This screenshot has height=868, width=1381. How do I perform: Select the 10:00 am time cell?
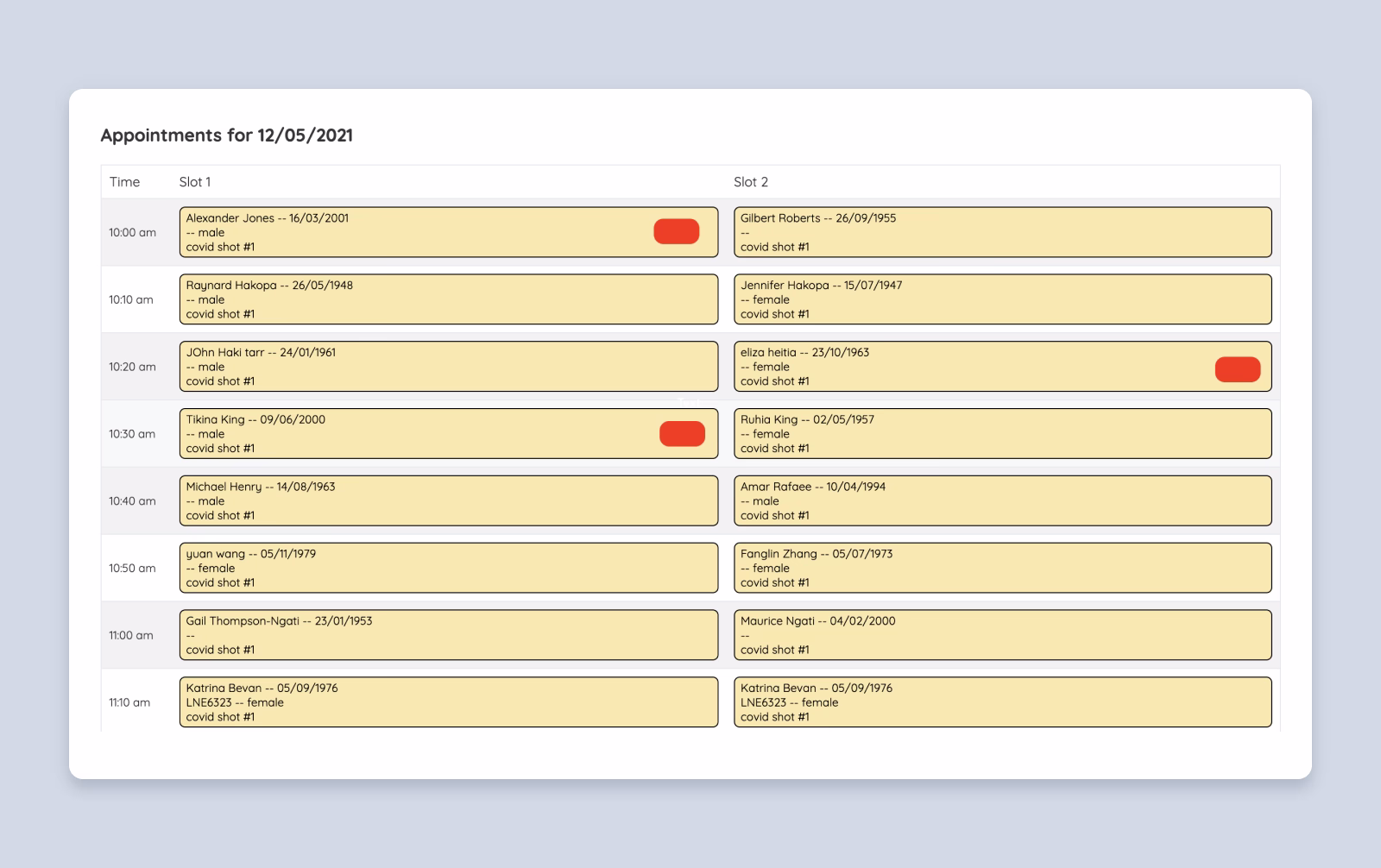(133, 233)
